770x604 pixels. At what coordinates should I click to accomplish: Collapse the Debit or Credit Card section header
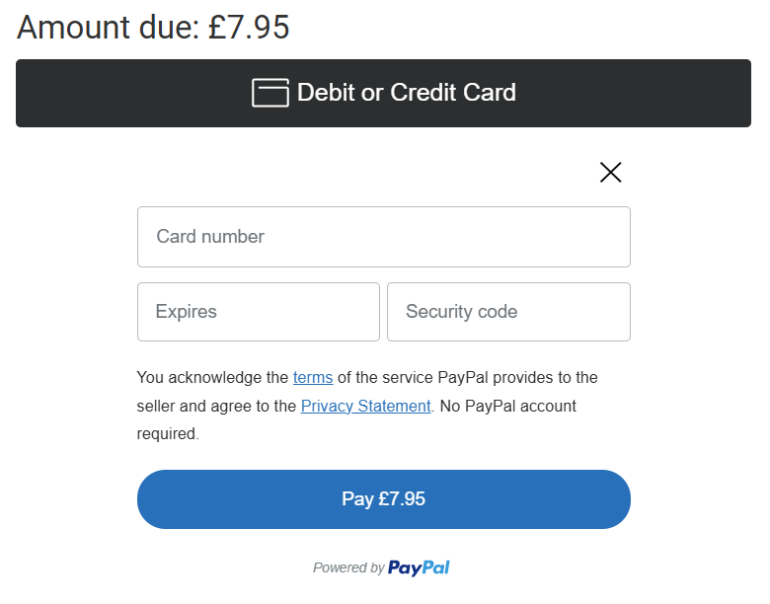click(383, 93)
